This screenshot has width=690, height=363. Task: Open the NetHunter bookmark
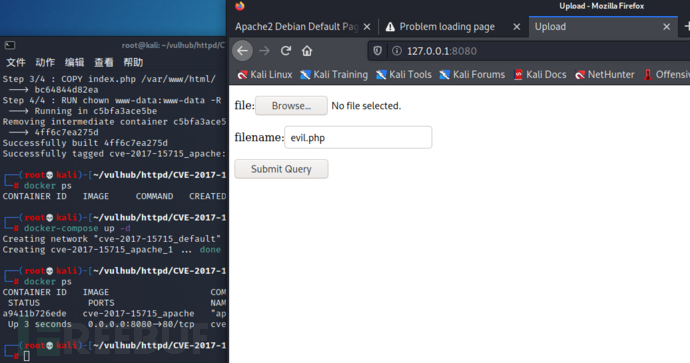pos(605,75)
